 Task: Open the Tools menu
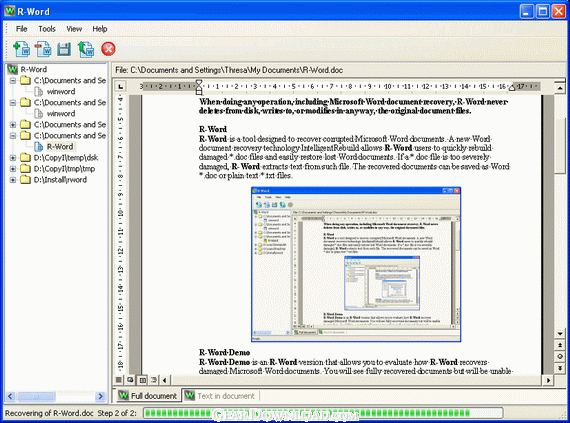(47, 29)
